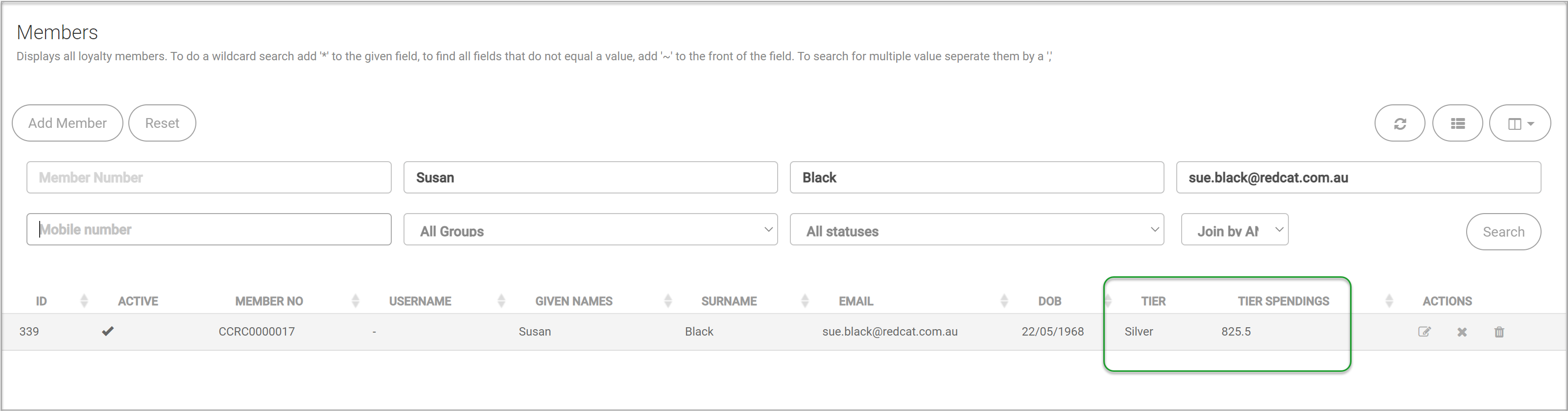Open the columns chooser dropdown icon

1520,123
